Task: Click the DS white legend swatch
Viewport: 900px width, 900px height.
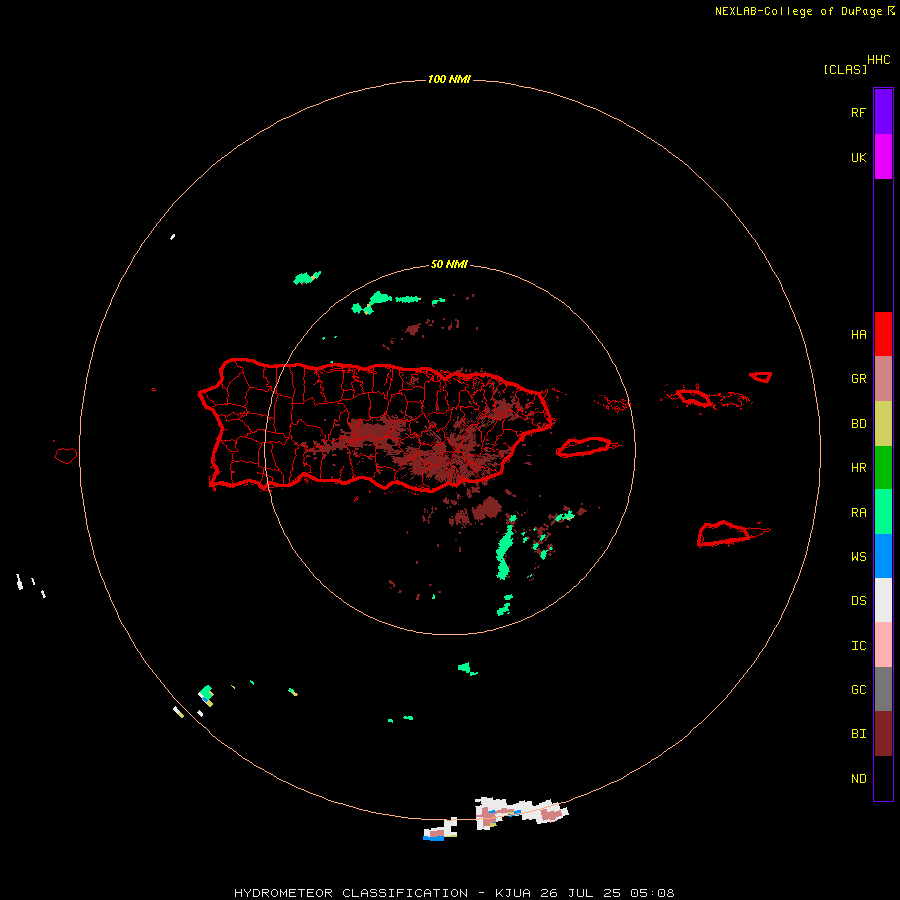Action: tap(883, 600)
